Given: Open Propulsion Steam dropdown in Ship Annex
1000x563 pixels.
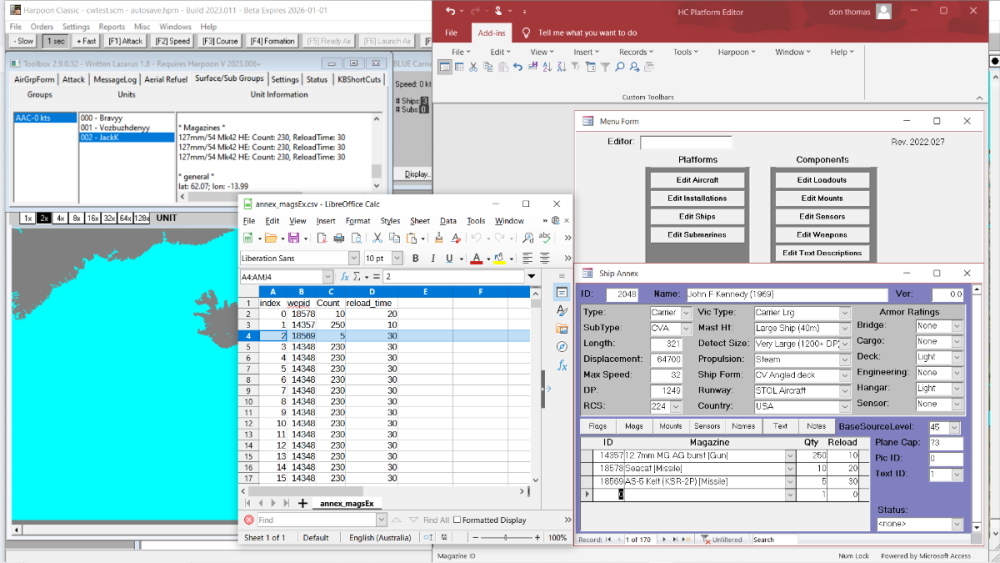Looking at the screenshot, I should click(x=844, y=360).
